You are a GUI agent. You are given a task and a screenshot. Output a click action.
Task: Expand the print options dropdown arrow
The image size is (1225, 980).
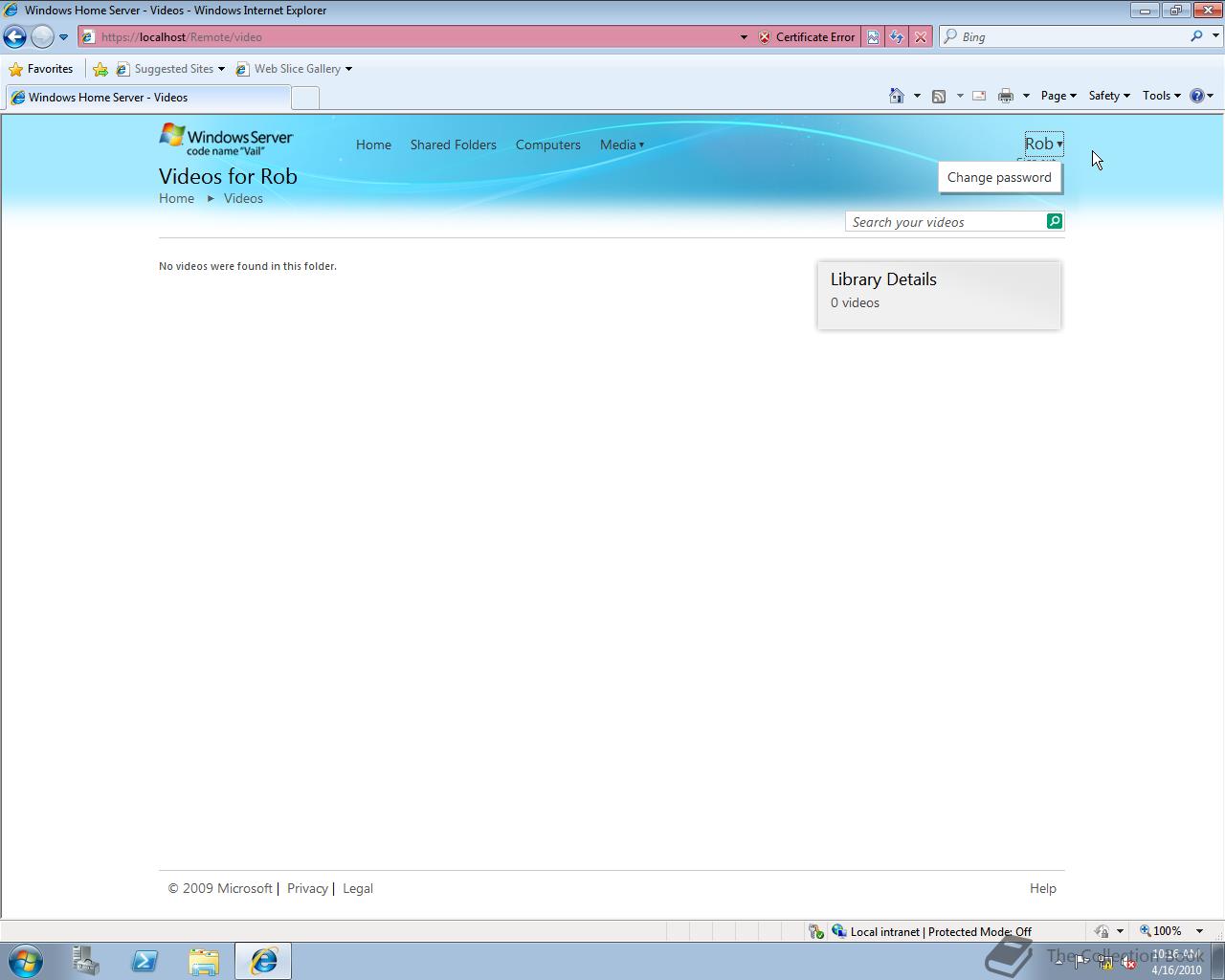coord(1026,96)
